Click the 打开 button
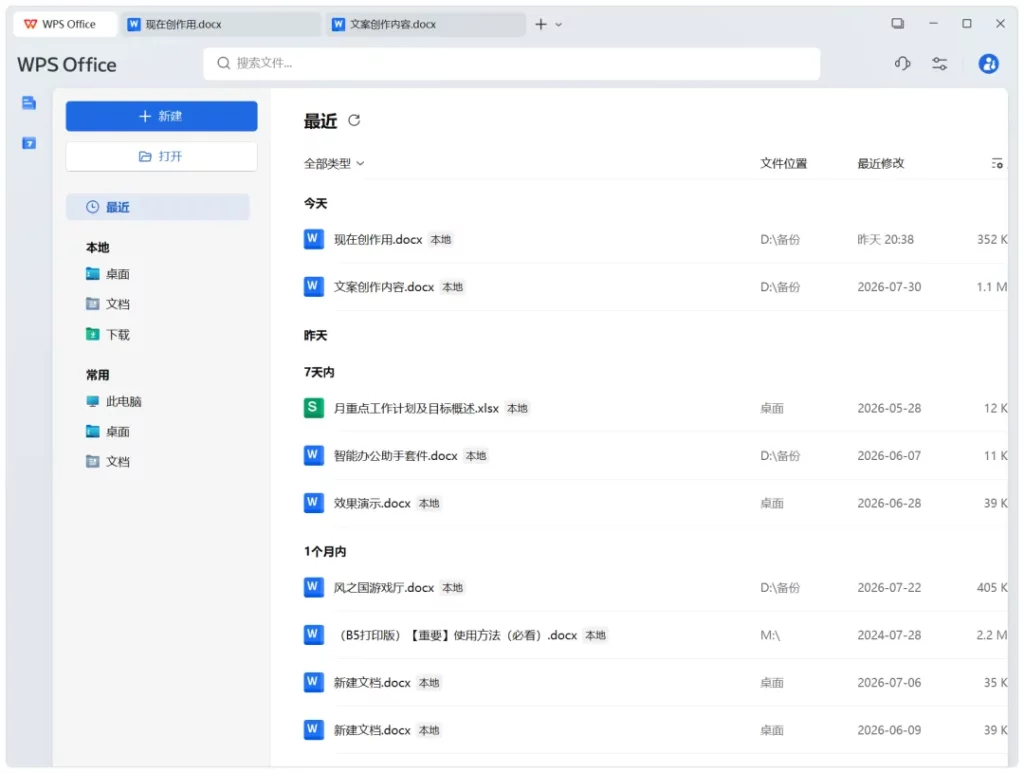 [161, 156]
